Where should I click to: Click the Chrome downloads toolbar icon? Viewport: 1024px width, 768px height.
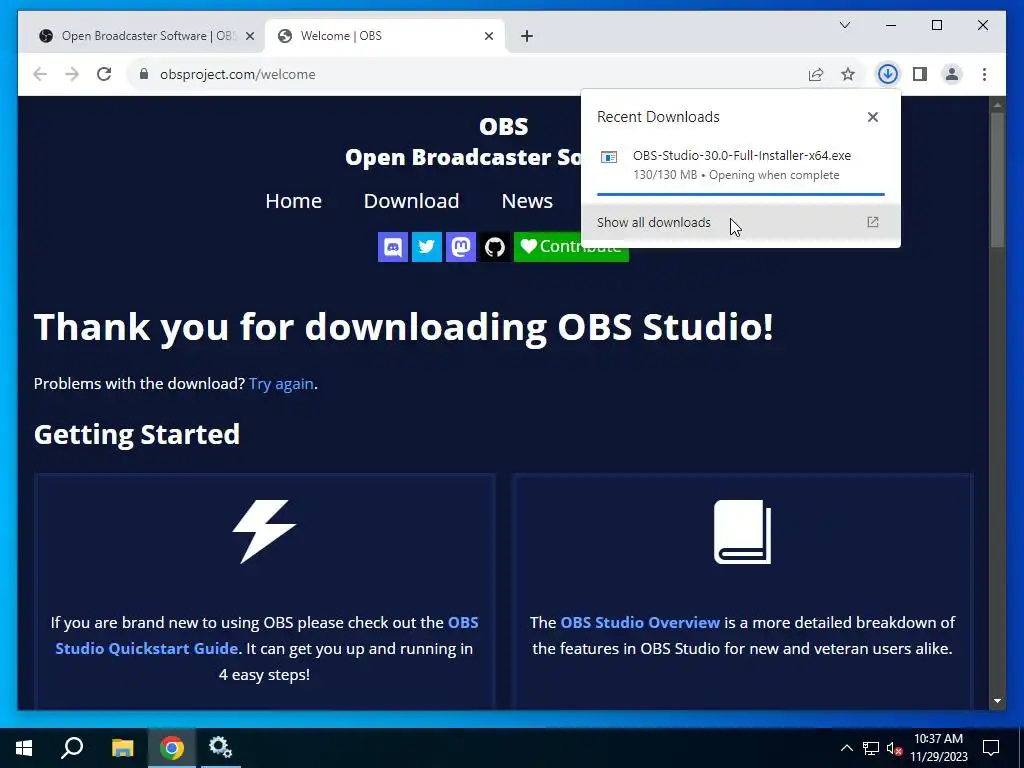coord(888,74)
